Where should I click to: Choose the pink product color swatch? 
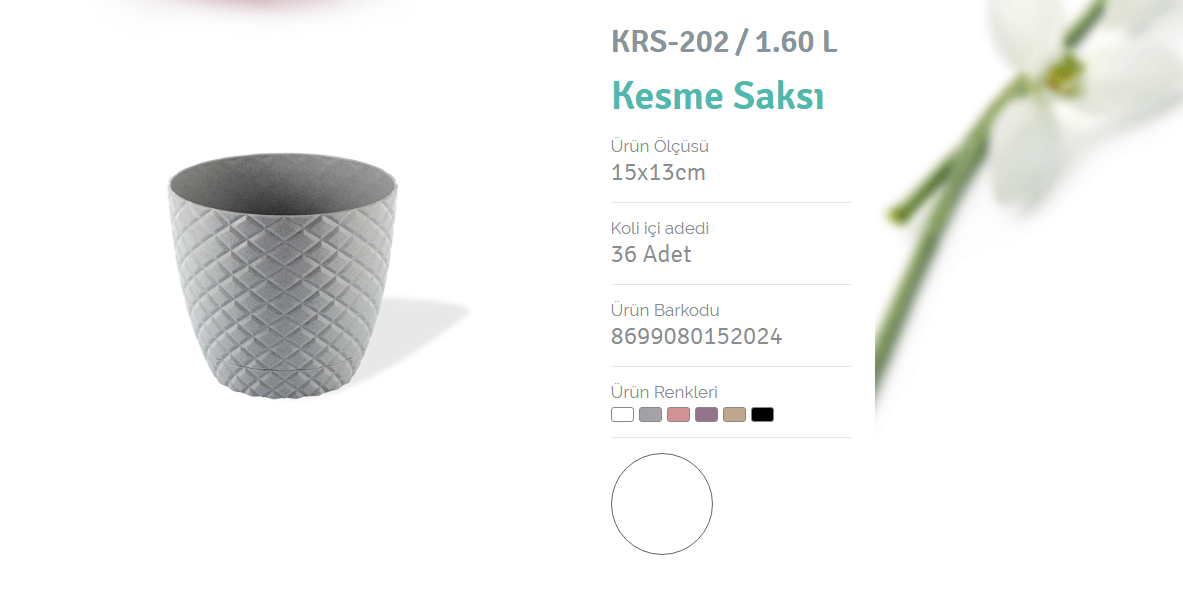coord(678,414)
